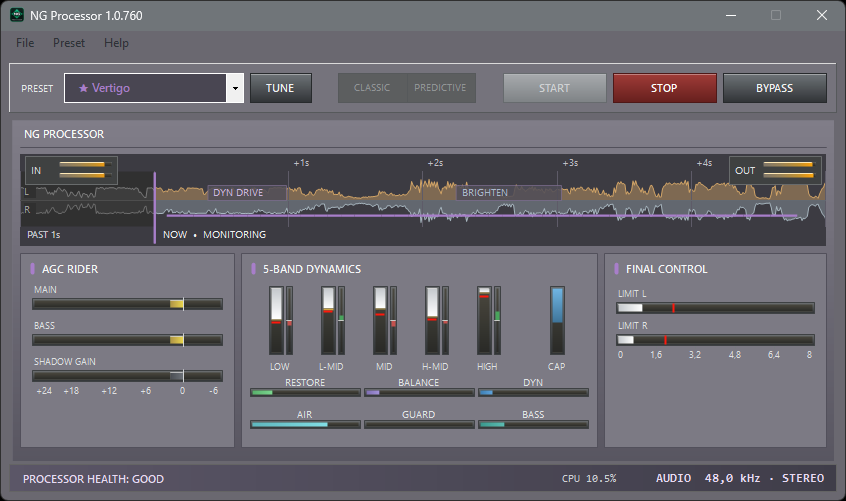Click the 48,0 kHz audio readout

732,478
